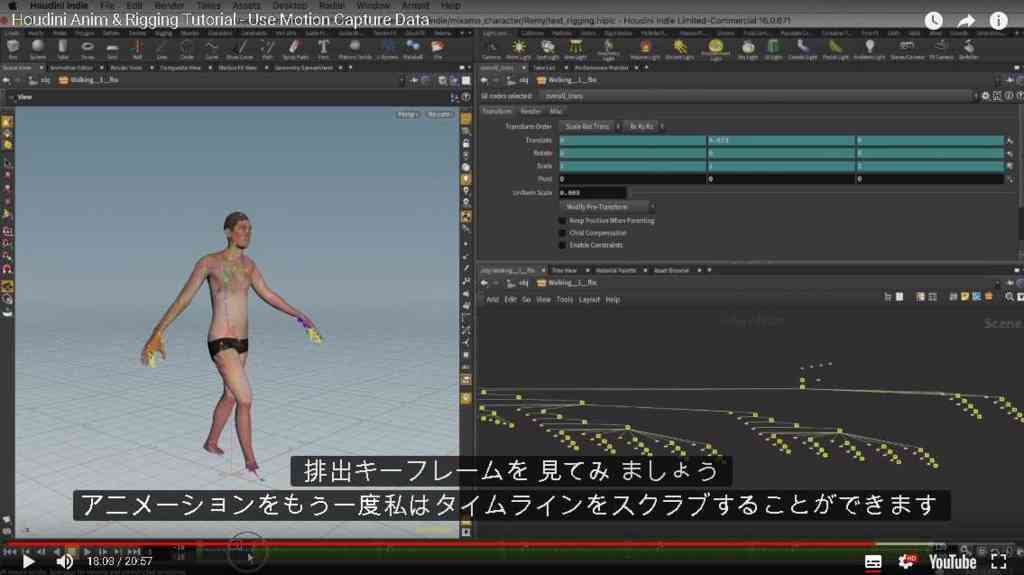Image resolution: width=1024 pixels, height=575 pixels.
Task: Open the YouTube logo link
Action: (952, 561)
